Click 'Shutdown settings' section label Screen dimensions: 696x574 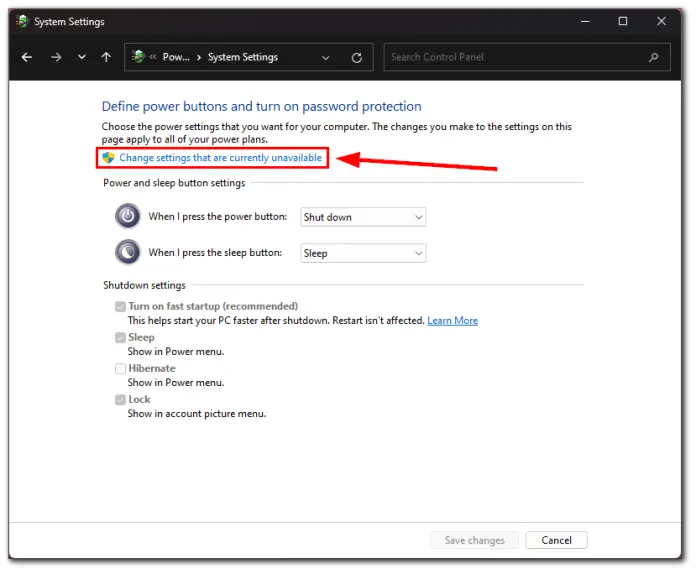[144, 285]
